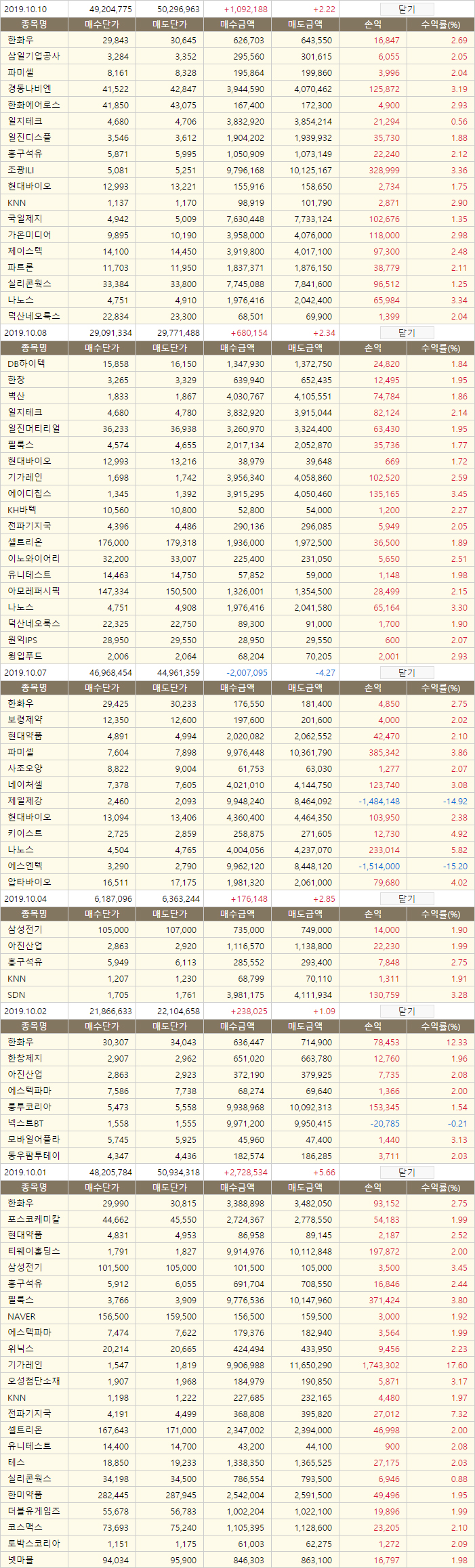Select the 경동나비엔 stock name
This screenshot has height=1568, width=475.
(29, 89)
